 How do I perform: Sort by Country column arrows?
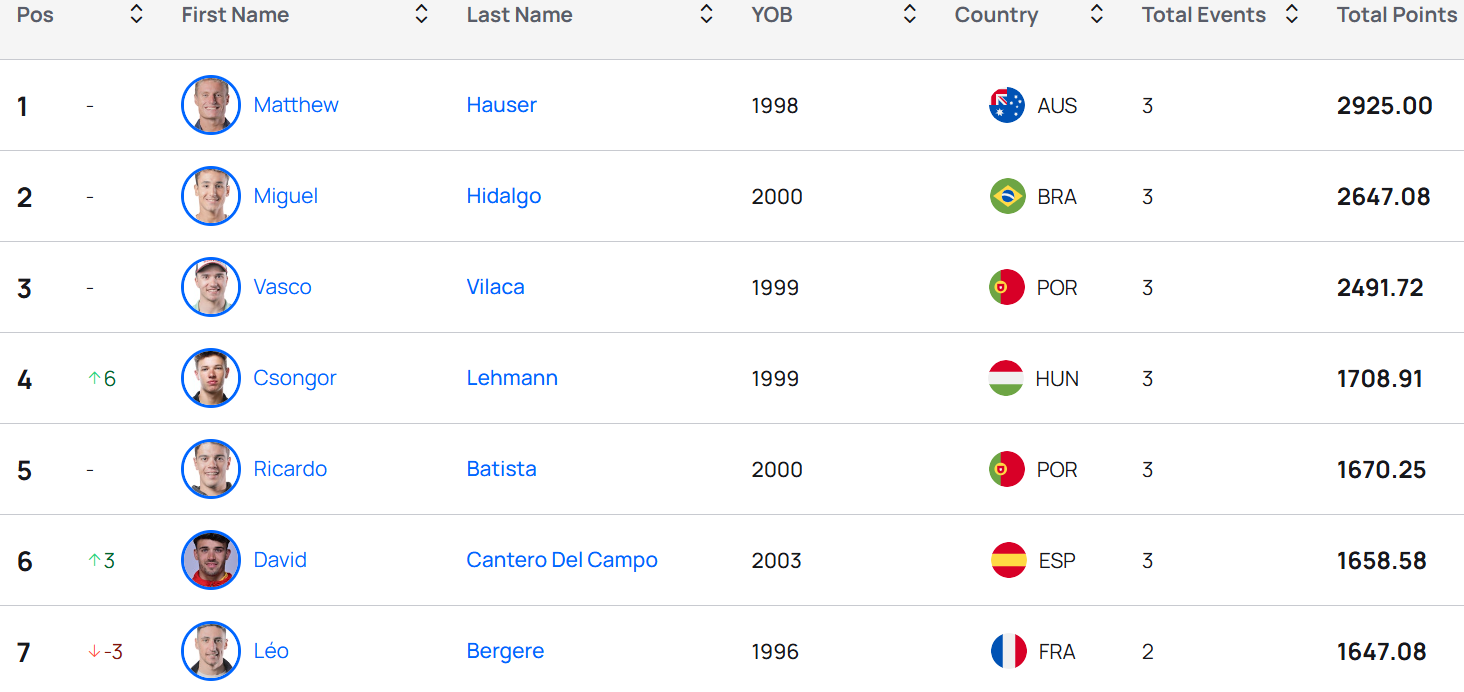[x=1097, y=14]
